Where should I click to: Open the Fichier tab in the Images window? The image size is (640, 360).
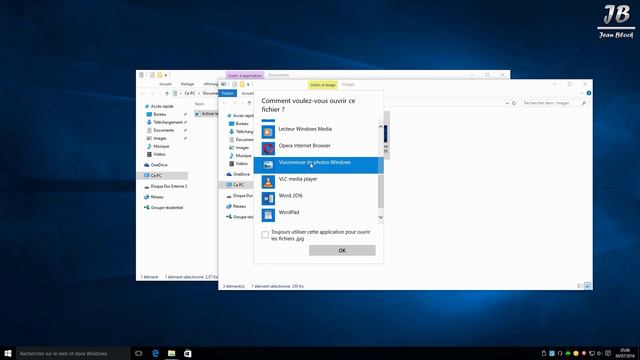pos(227,93)
